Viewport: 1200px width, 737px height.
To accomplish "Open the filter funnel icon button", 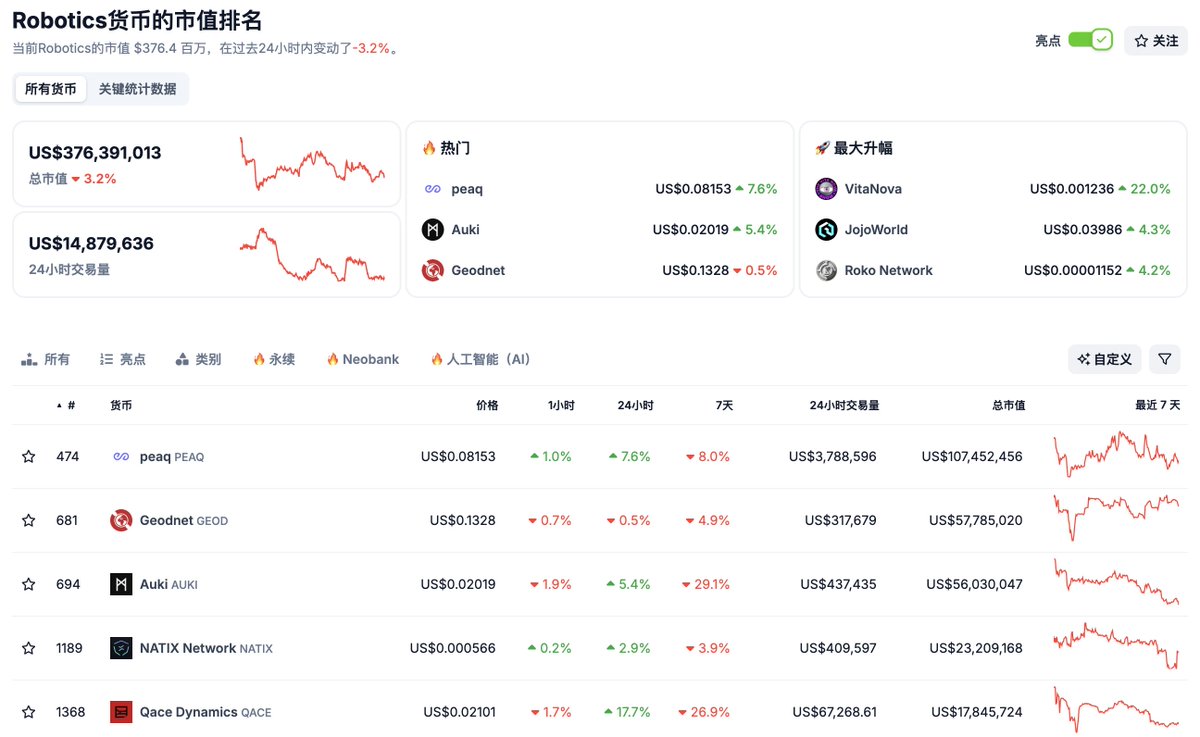I will (x=1164, y=359).
